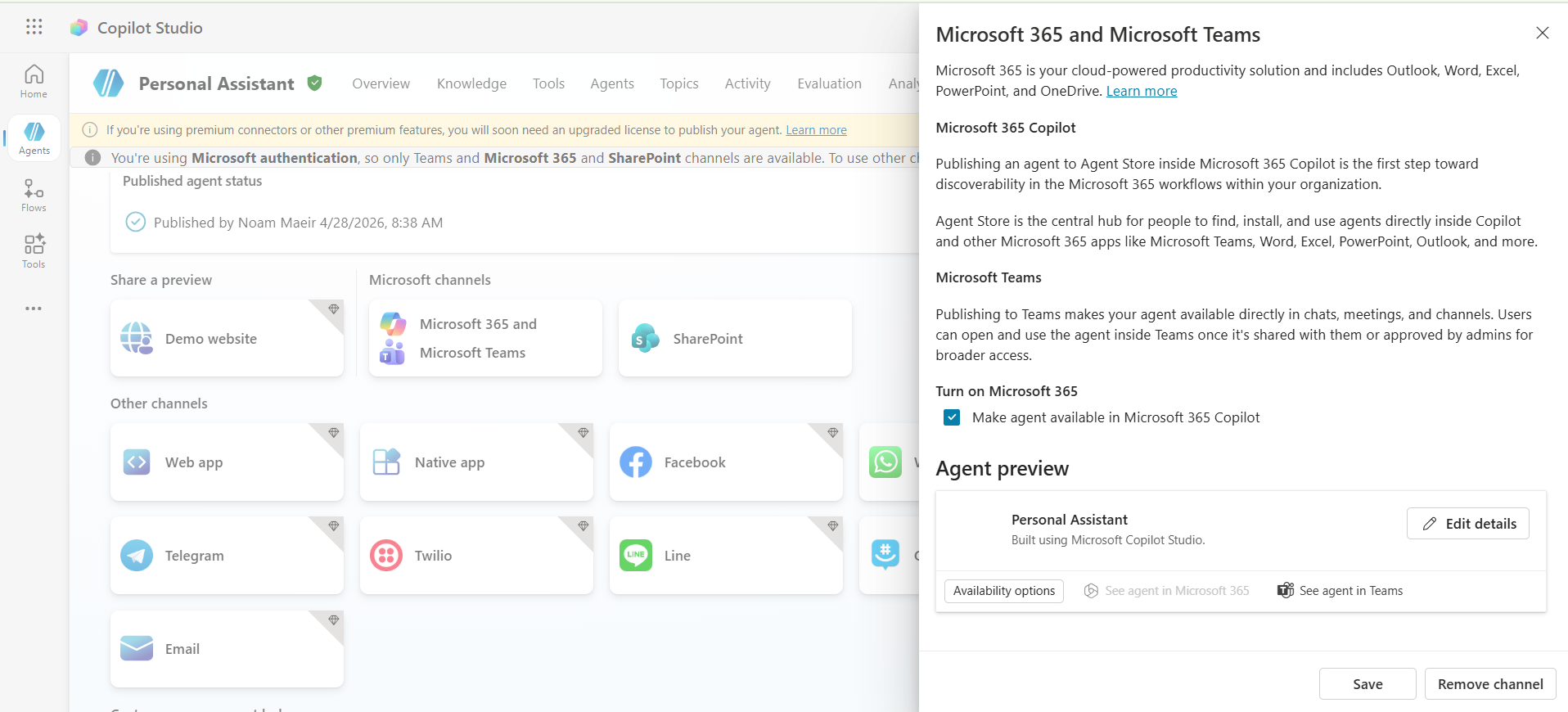Click the Personal Assistant agent icon
The image size is (1568, 712).
click(x=108, y=83)
